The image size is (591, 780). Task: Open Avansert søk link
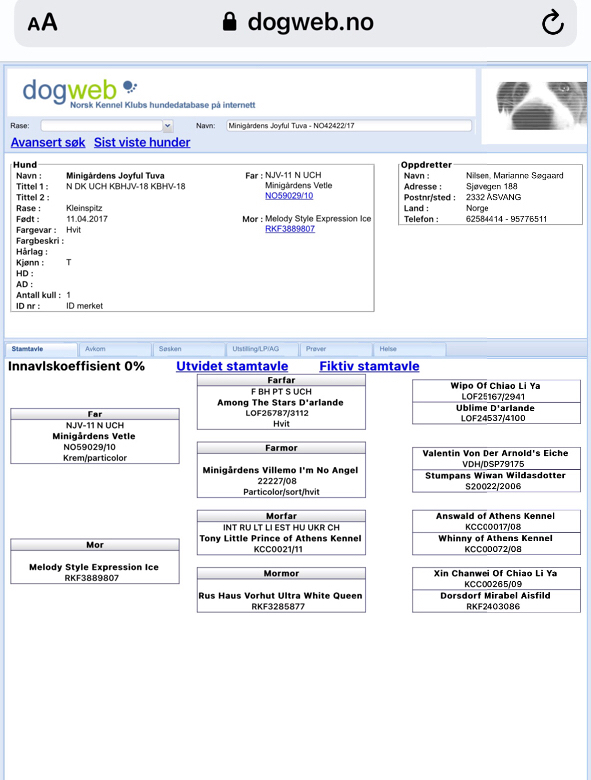[48, 142]
